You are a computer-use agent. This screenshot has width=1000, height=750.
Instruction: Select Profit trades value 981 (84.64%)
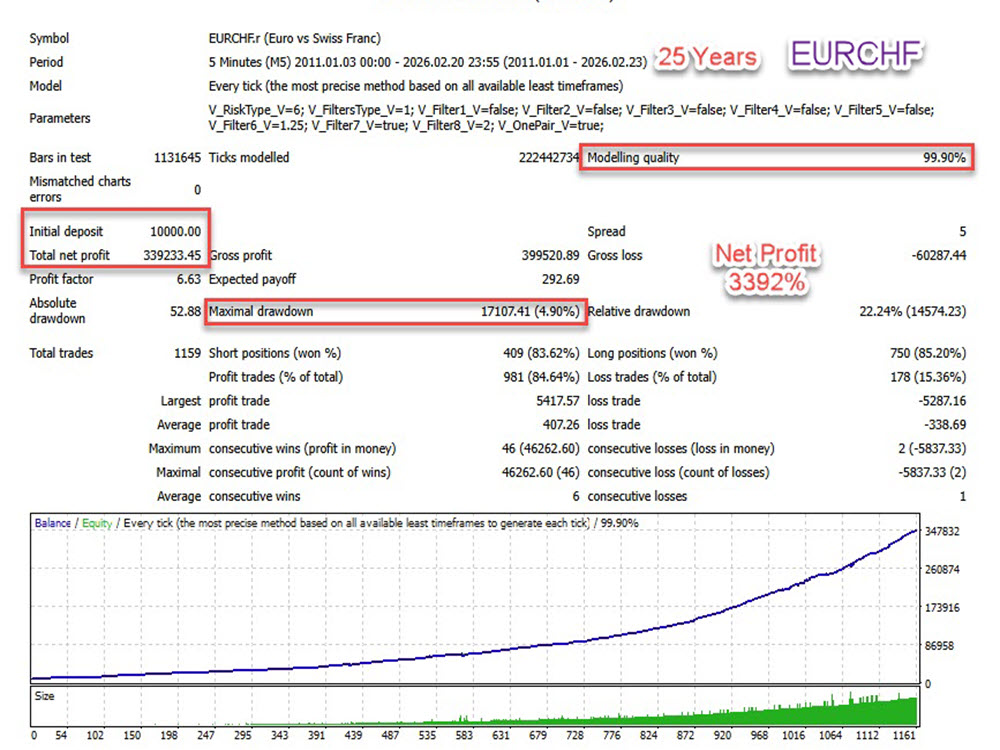pos(541,377)
